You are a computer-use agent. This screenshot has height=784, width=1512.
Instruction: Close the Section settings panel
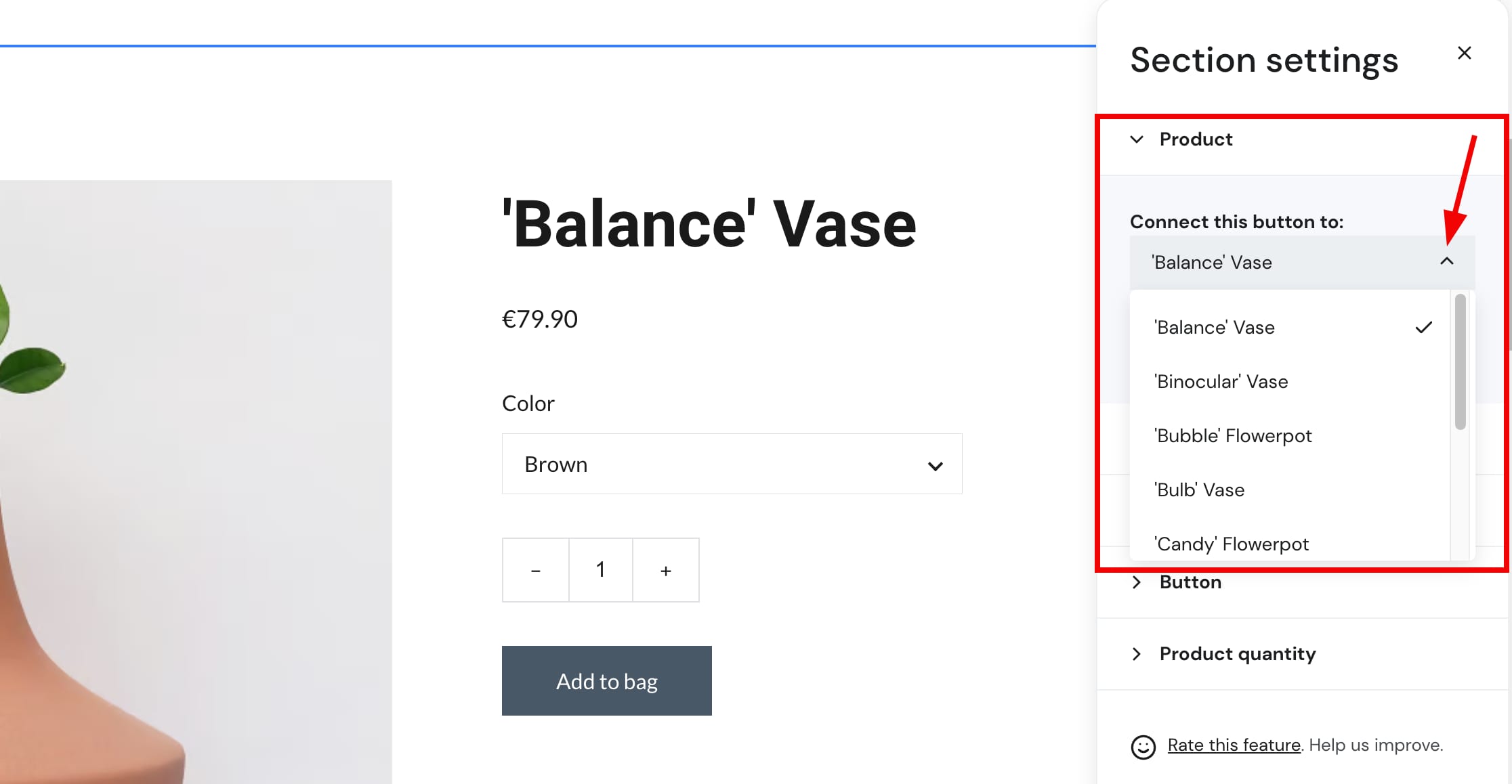(x=1465, y=53)
